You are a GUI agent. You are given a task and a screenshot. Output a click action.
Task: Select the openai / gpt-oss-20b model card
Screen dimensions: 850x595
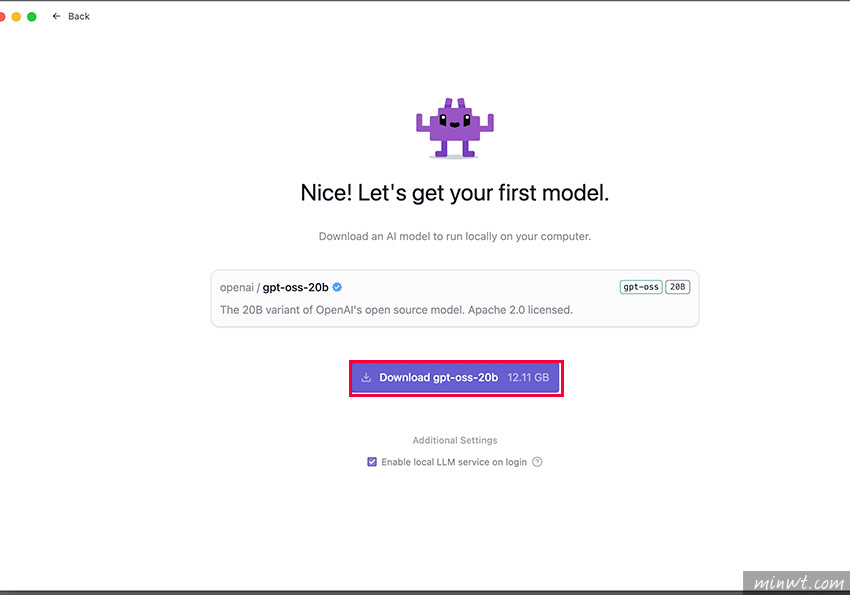pos(455,299)
